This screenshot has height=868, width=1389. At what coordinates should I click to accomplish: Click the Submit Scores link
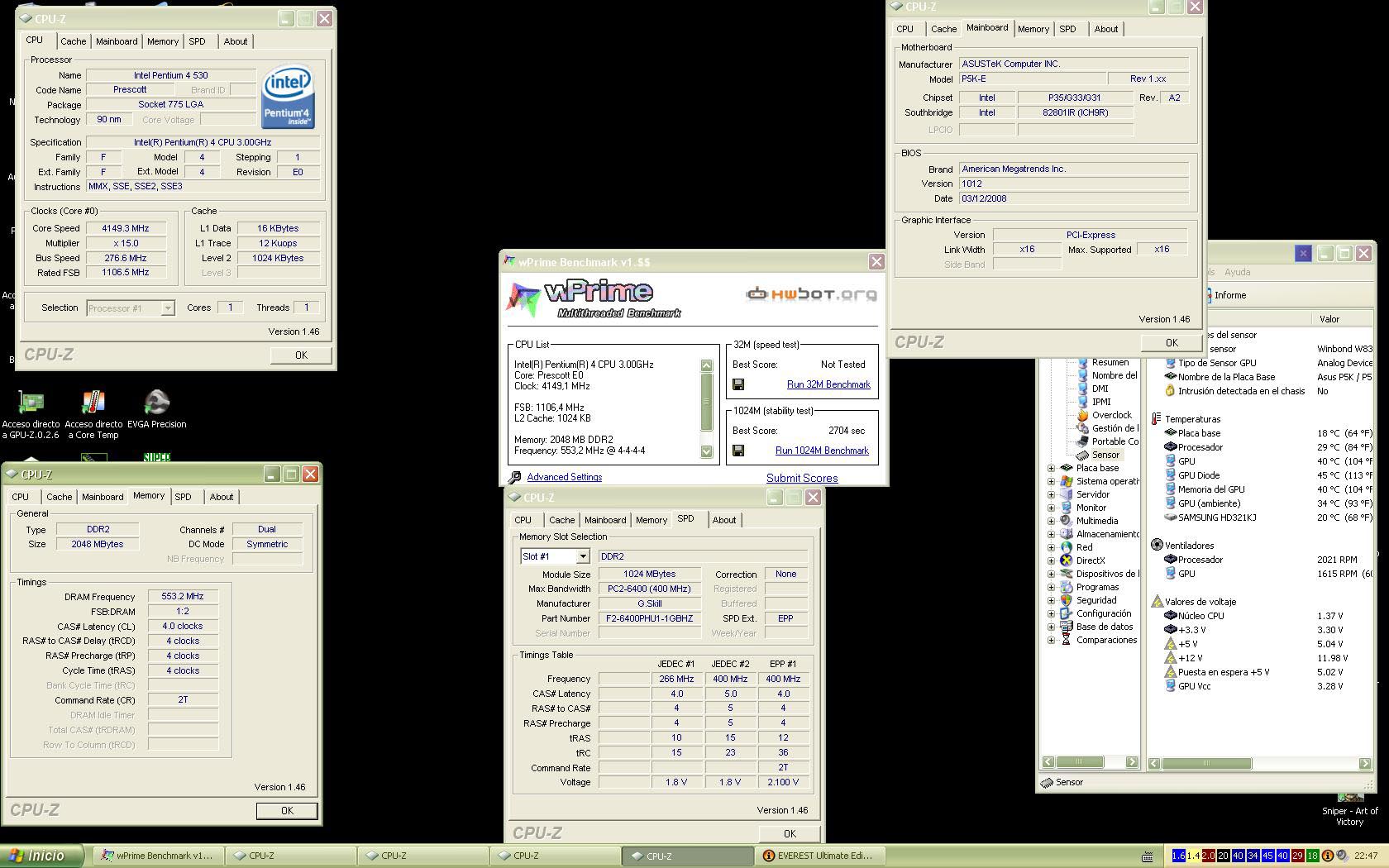click(802, 478)
